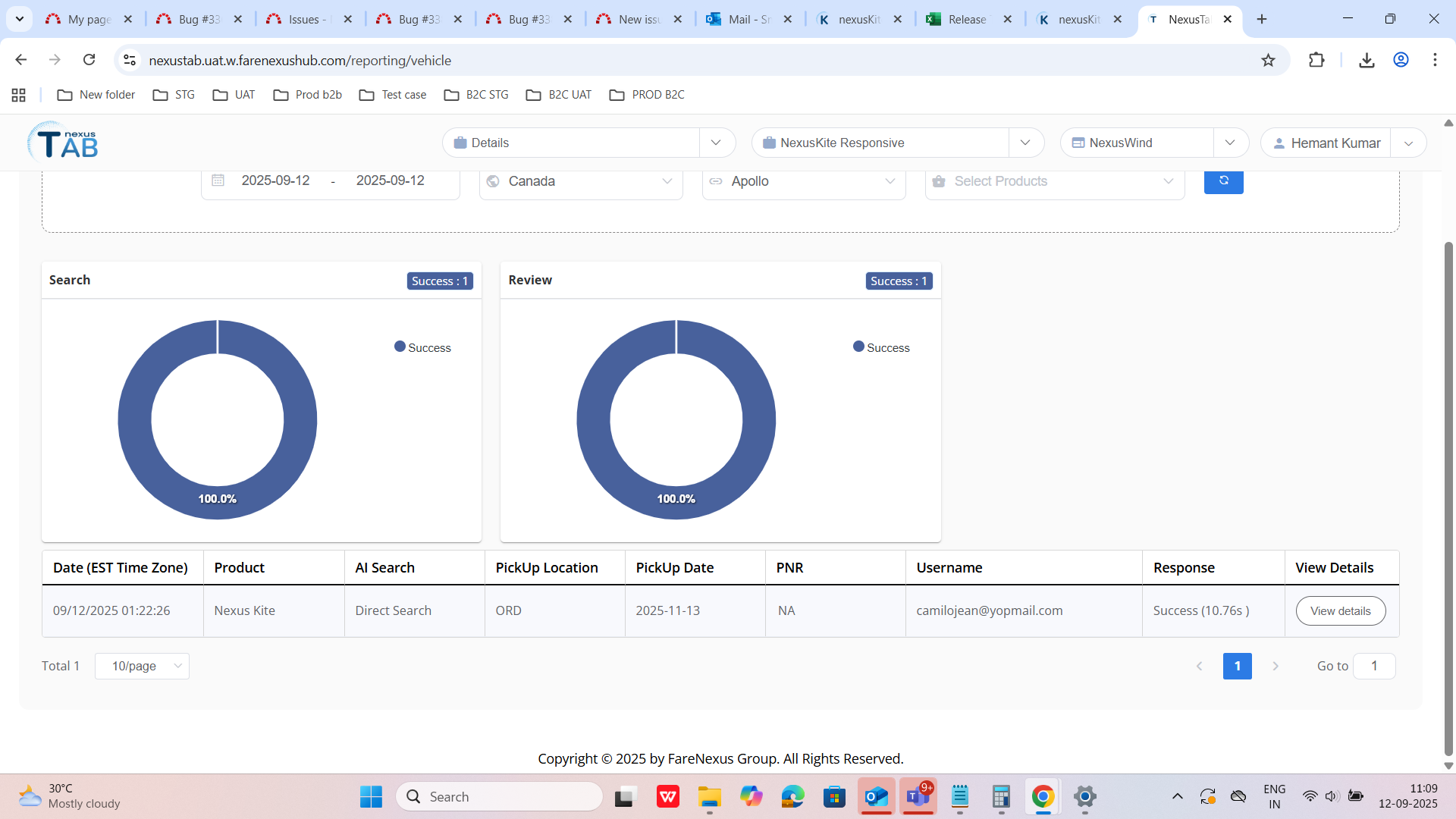The height and width of the screenshot is (819, 1456).
Task: Reload the page
Action: (89, 60)
